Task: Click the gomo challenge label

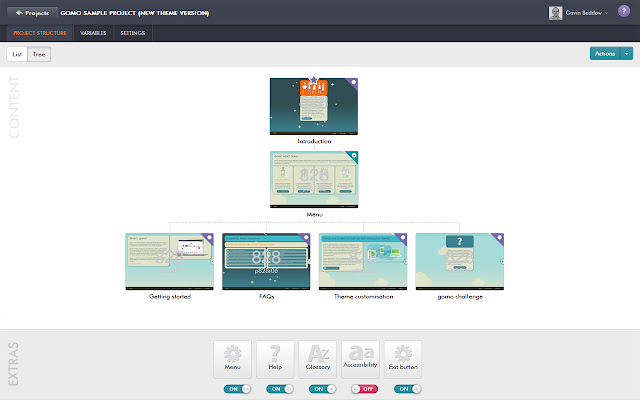Action: tap(460, 297)
